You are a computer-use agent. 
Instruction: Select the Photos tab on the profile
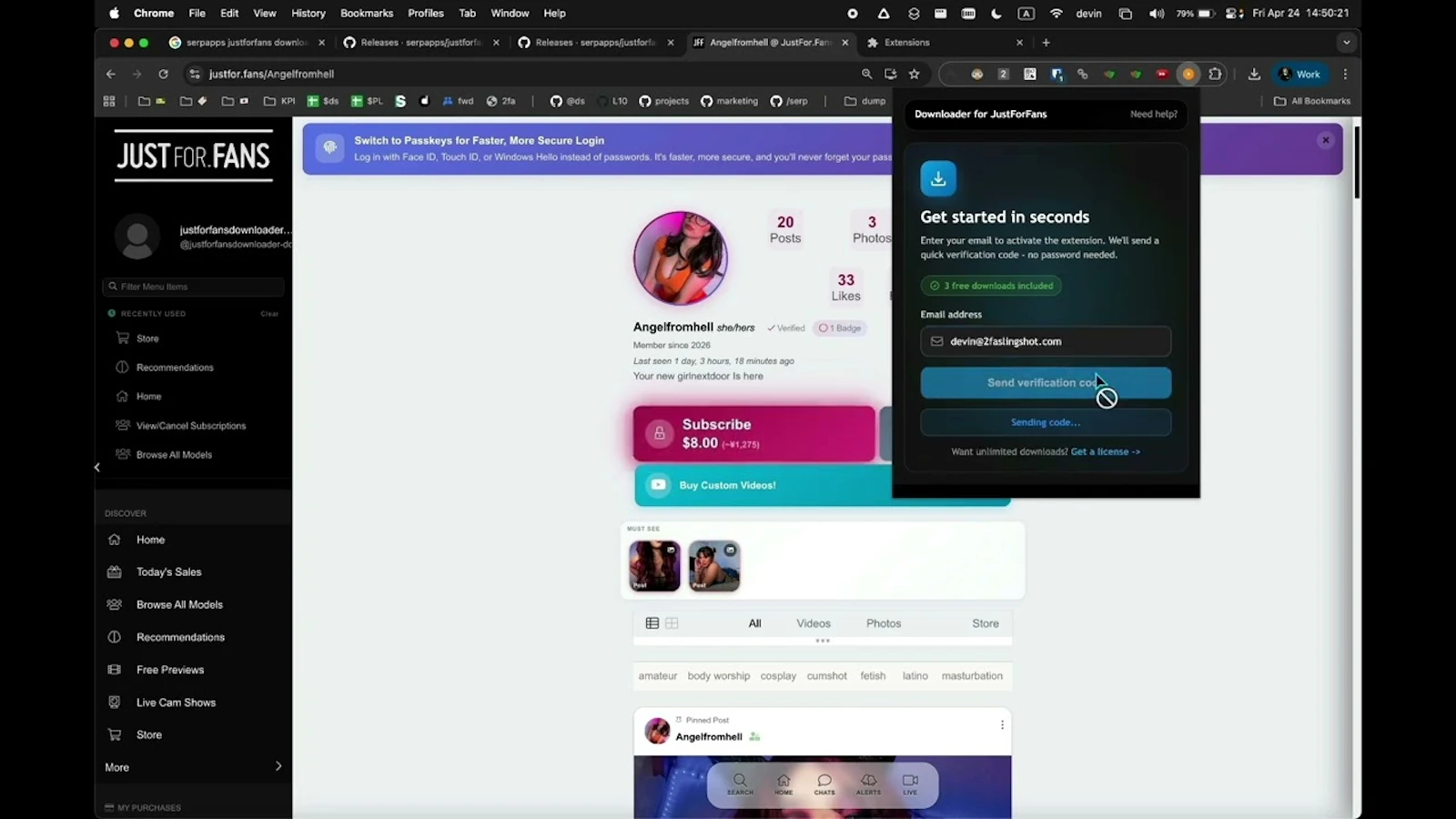(x=884, y=623)
